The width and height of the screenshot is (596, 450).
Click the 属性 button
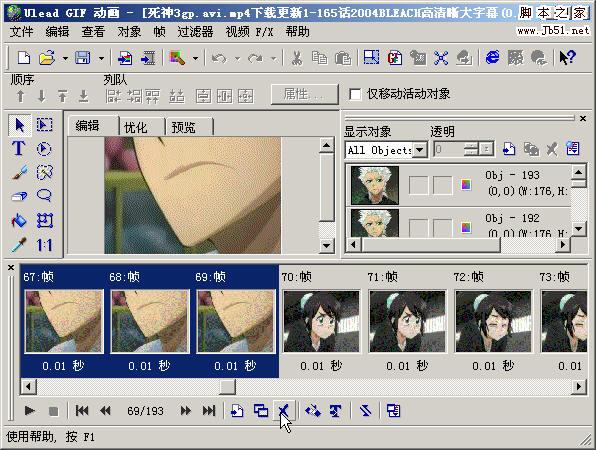tap(304, 94)
